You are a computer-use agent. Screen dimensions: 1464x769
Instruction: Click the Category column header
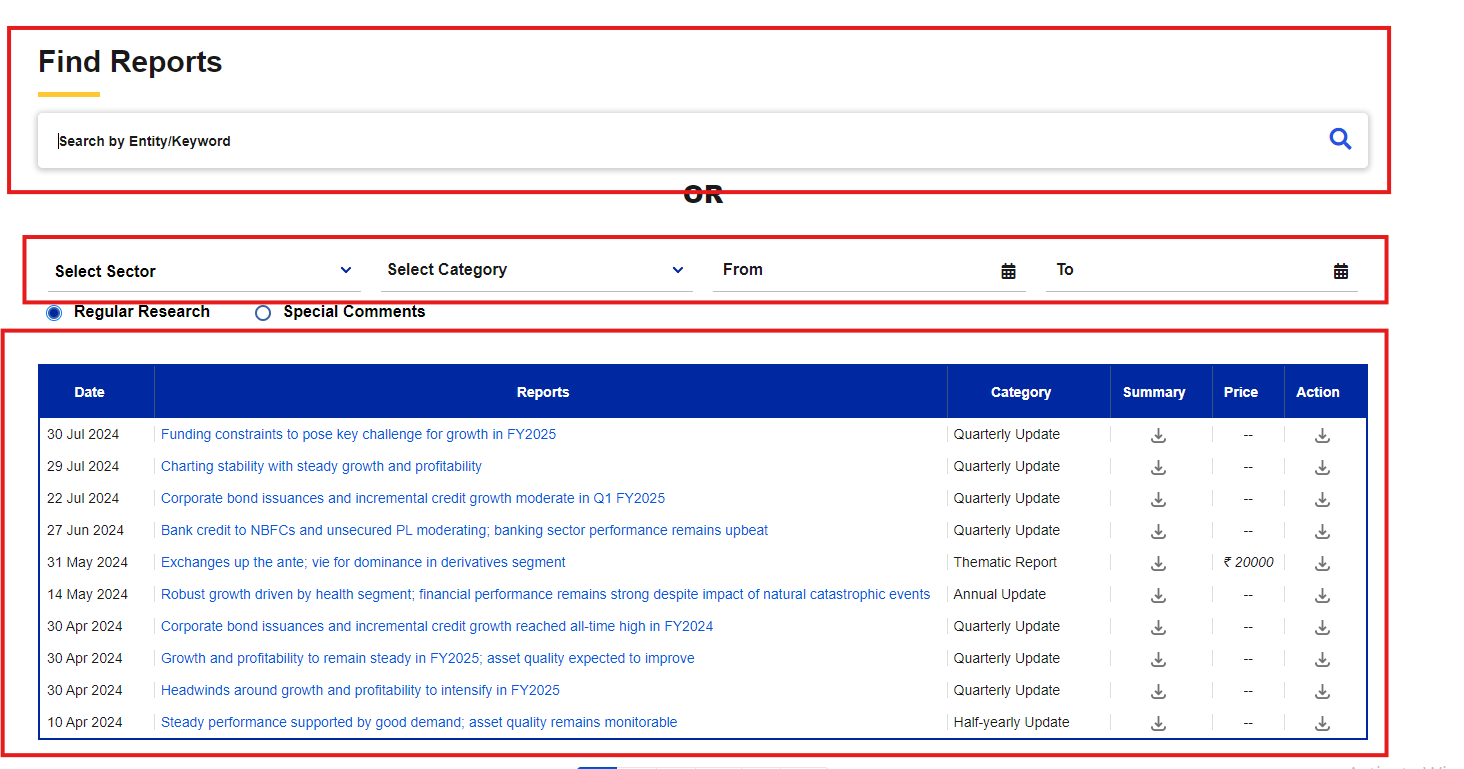(1021, 392)
